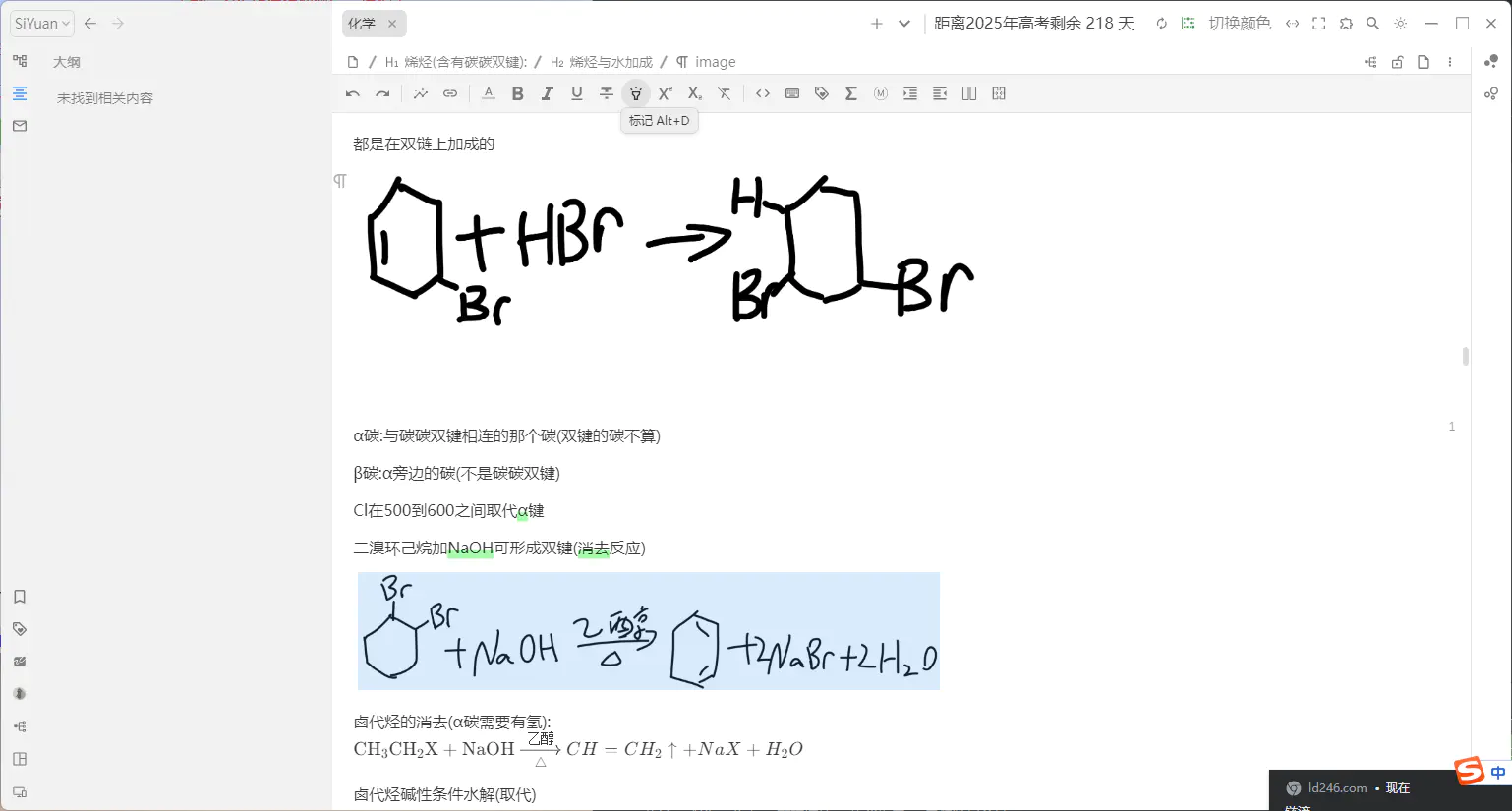
Task: Toggle bold formatting
Action: (x=518, y=93)
